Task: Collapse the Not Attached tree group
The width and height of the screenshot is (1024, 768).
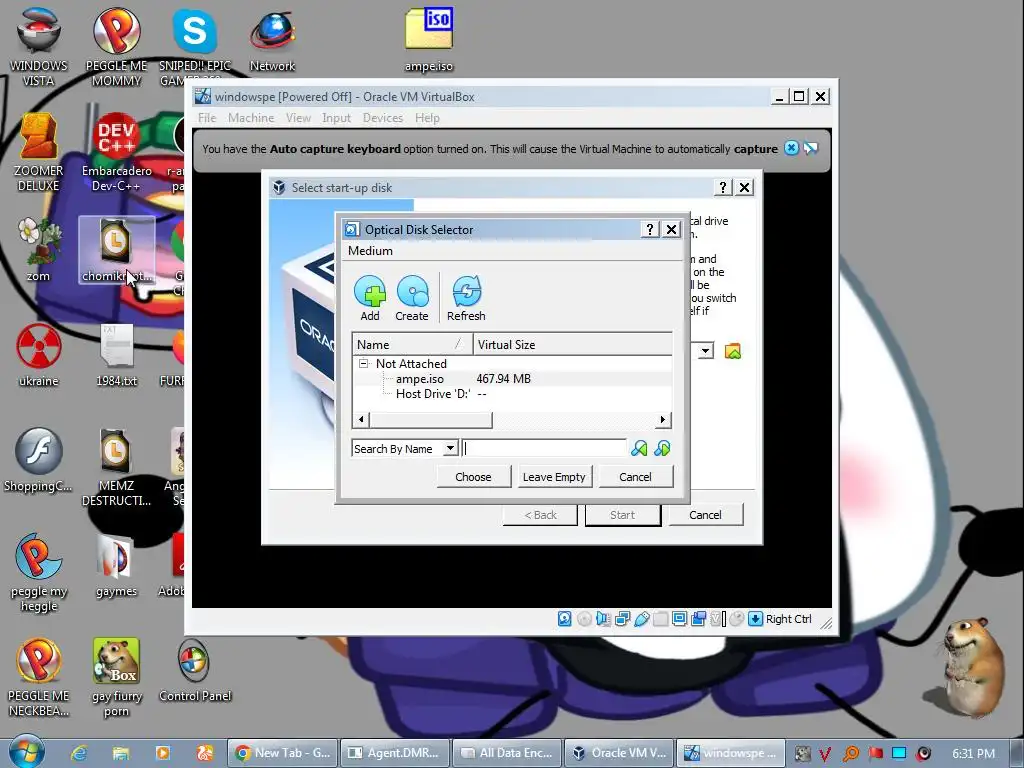Action: pos(363,364)
